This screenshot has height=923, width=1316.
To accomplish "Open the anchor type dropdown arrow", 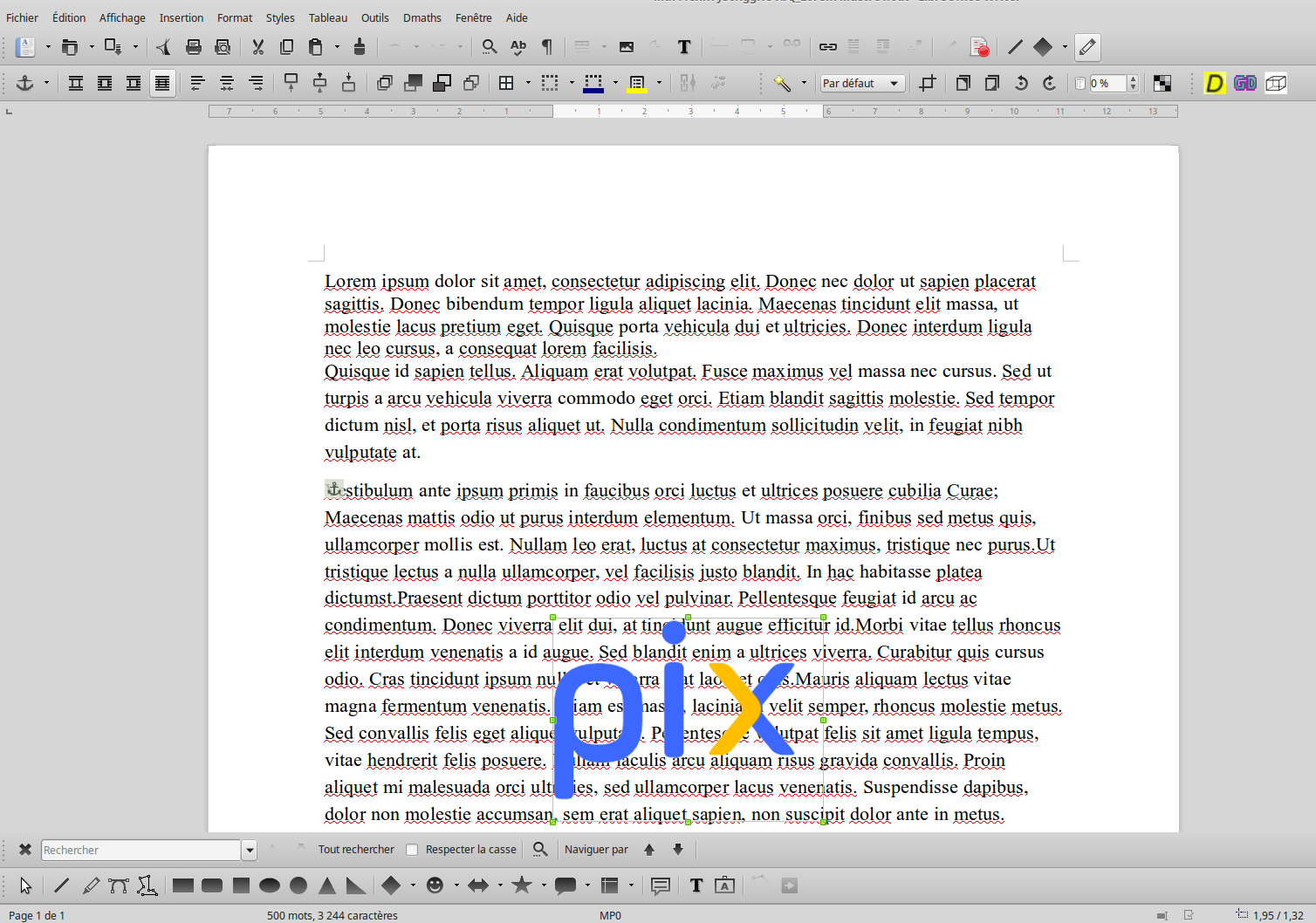I will [46, 83].
